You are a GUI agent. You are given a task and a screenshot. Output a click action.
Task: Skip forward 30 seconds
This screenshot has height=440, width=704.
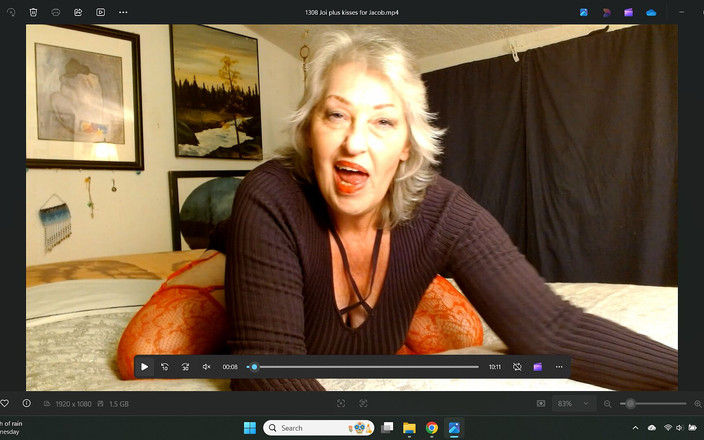click(x=185, y=367)
